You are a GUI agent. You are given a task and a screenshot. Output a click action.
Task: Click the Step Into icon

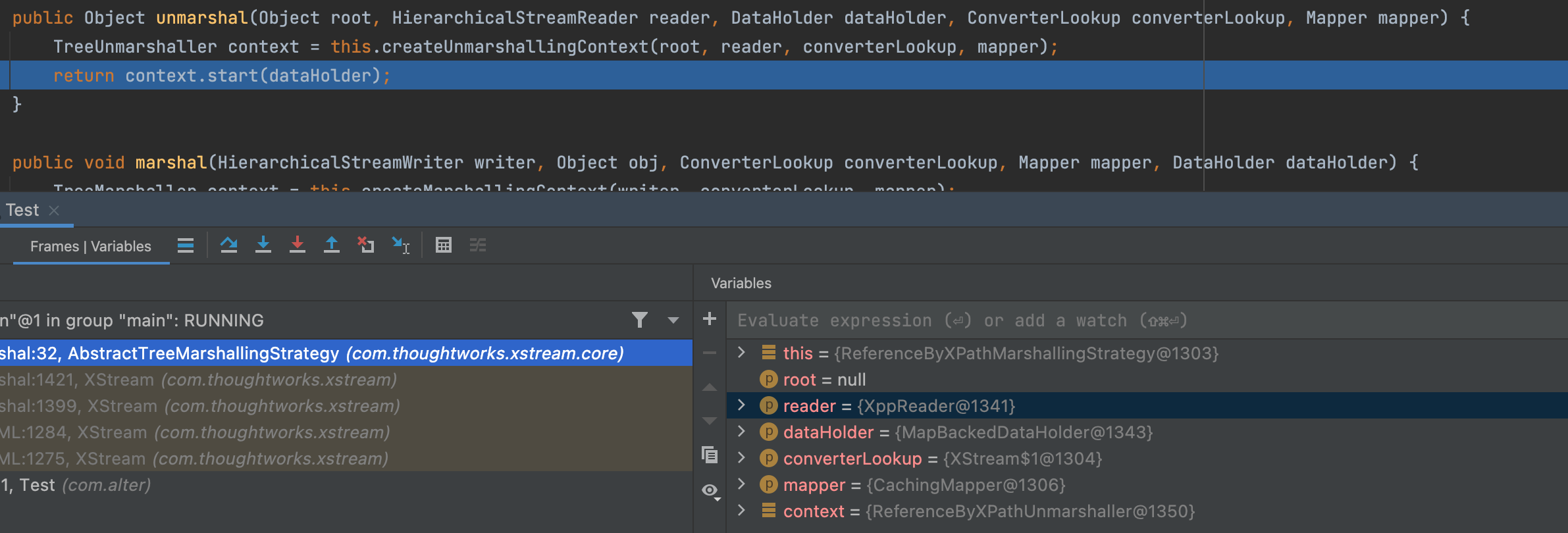pyautogui.click(x=263, y=245)
